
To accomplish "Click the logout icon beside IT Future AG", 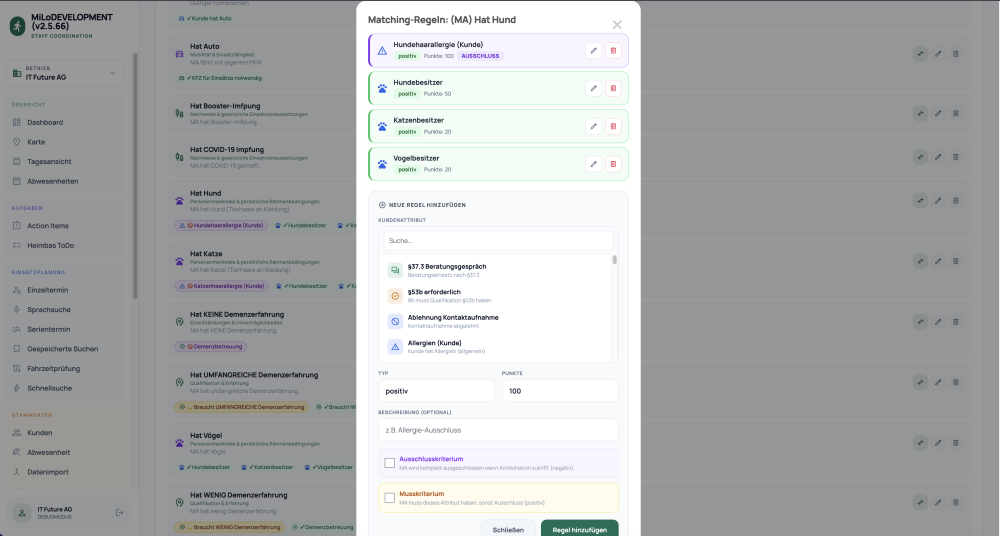I will tap(119, 512).
